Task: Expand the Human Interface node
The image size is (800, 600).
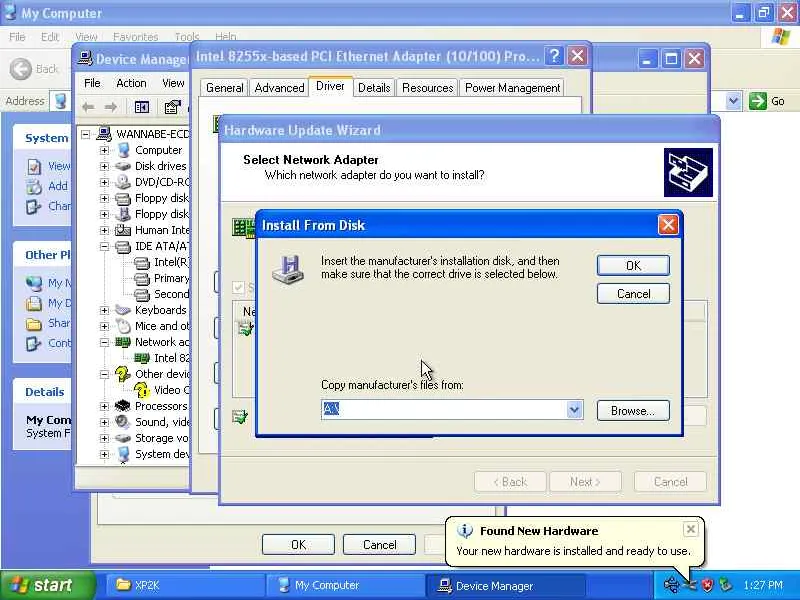Action: 104,230
